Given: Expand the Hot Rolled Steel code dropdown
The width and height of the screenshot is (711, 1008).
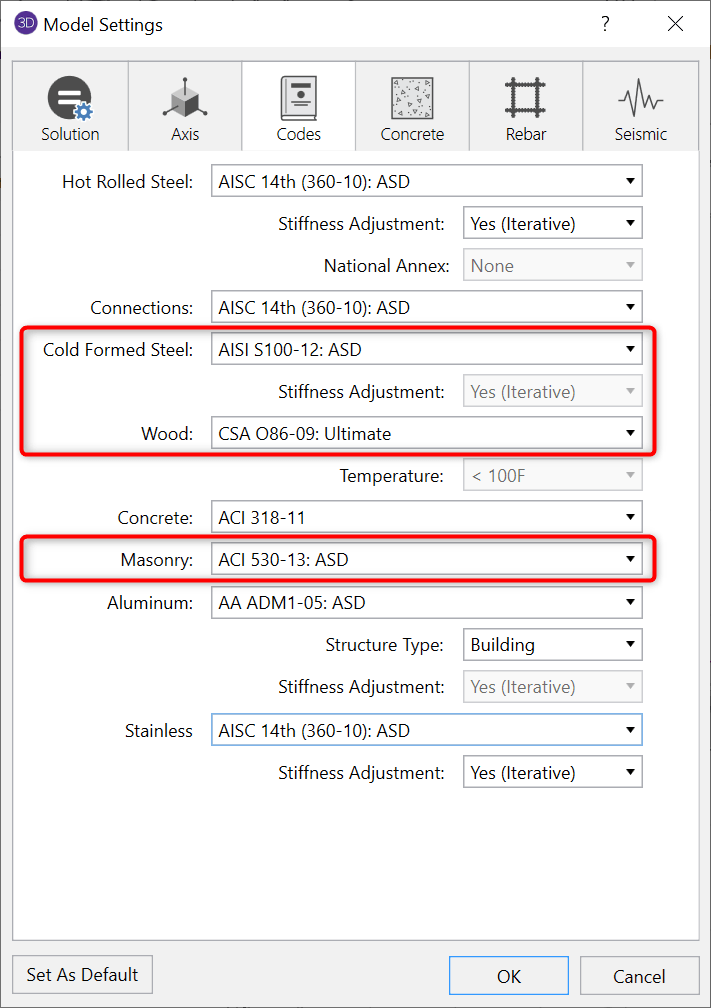Looking at the screenshot, I should pyautogui.click(x=426, y=182).
